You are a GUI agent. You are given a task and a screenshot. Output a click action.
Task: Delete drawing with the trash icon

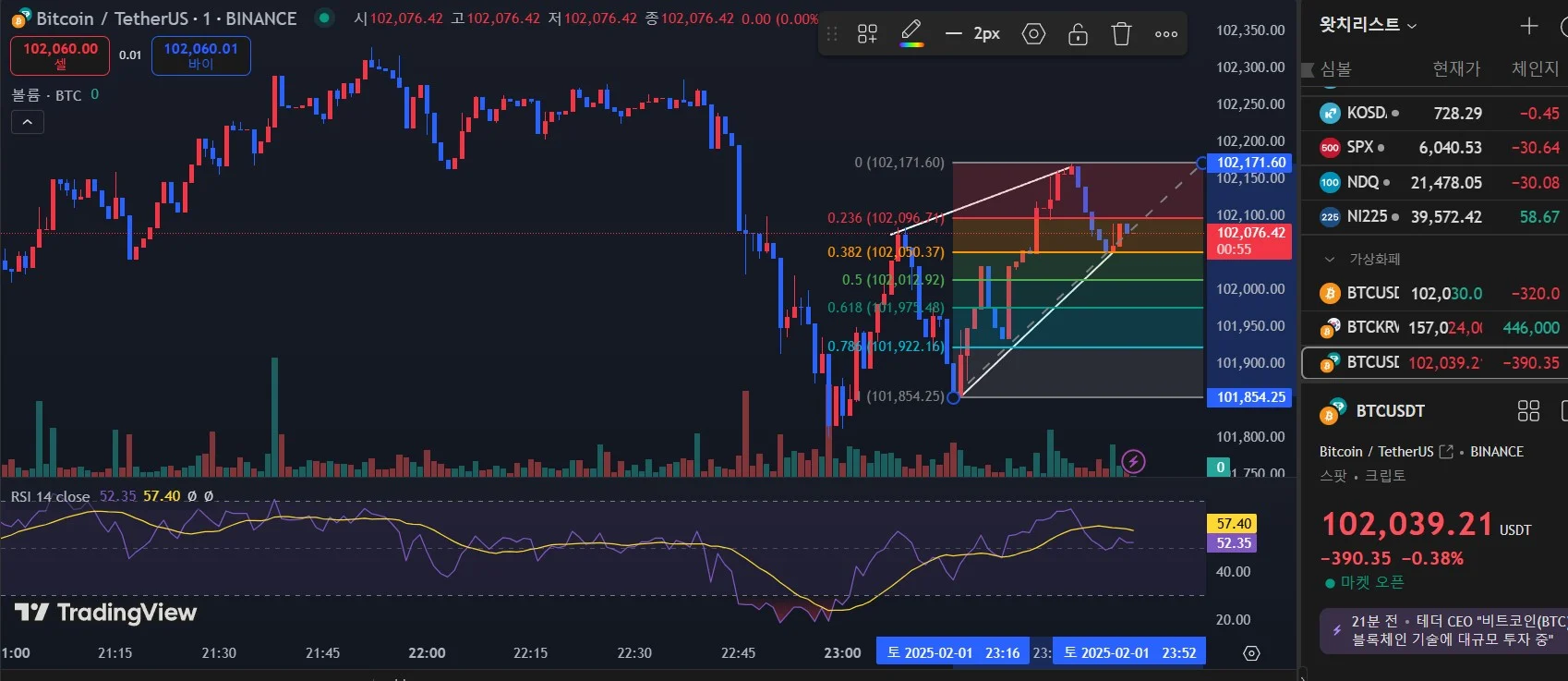pos(1121,34)
